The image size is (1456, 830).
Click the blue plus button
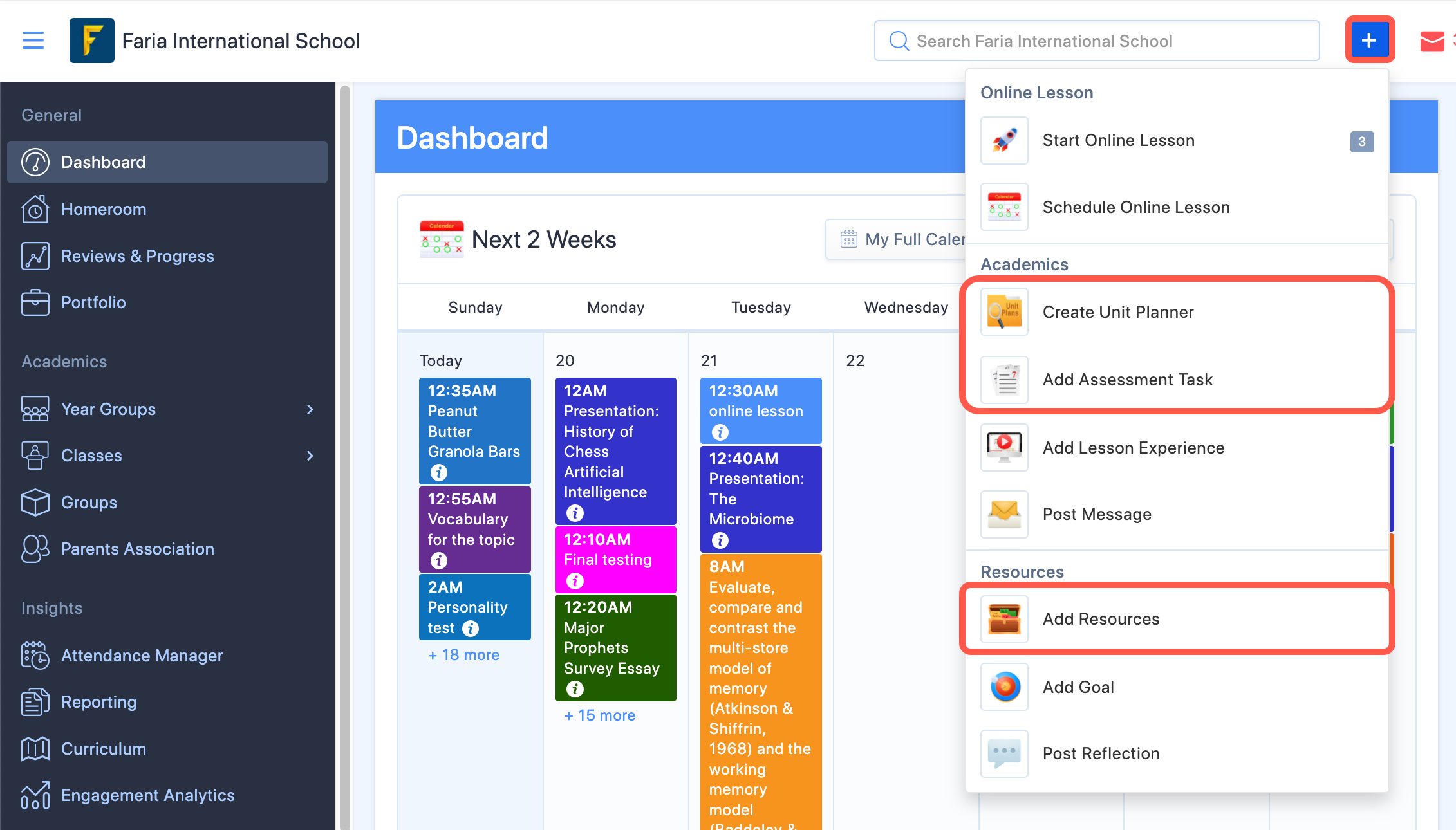click(1369, 39)
